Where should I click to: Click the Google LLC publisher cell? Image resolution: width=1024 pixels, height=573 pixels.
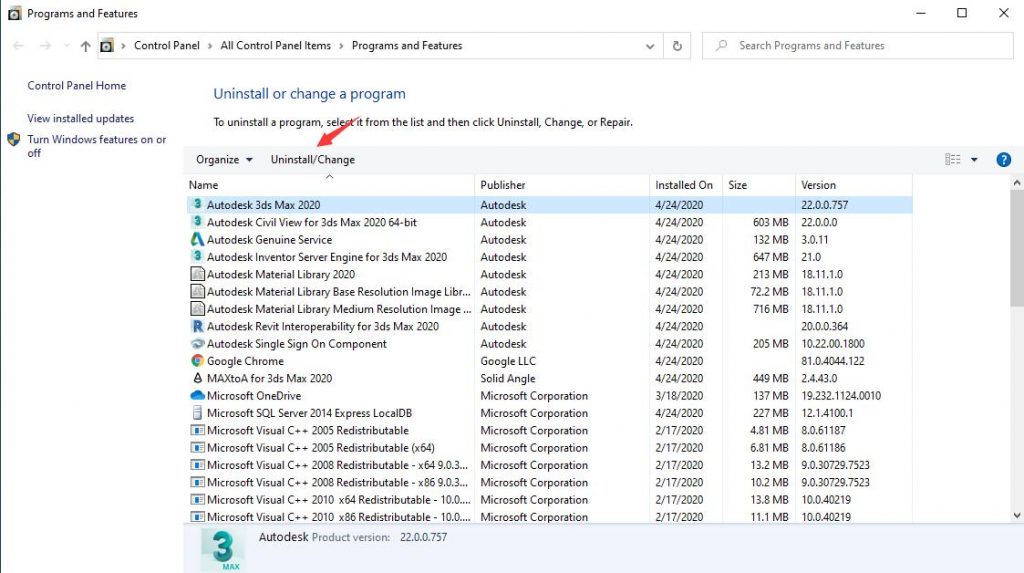pos(507,361)
